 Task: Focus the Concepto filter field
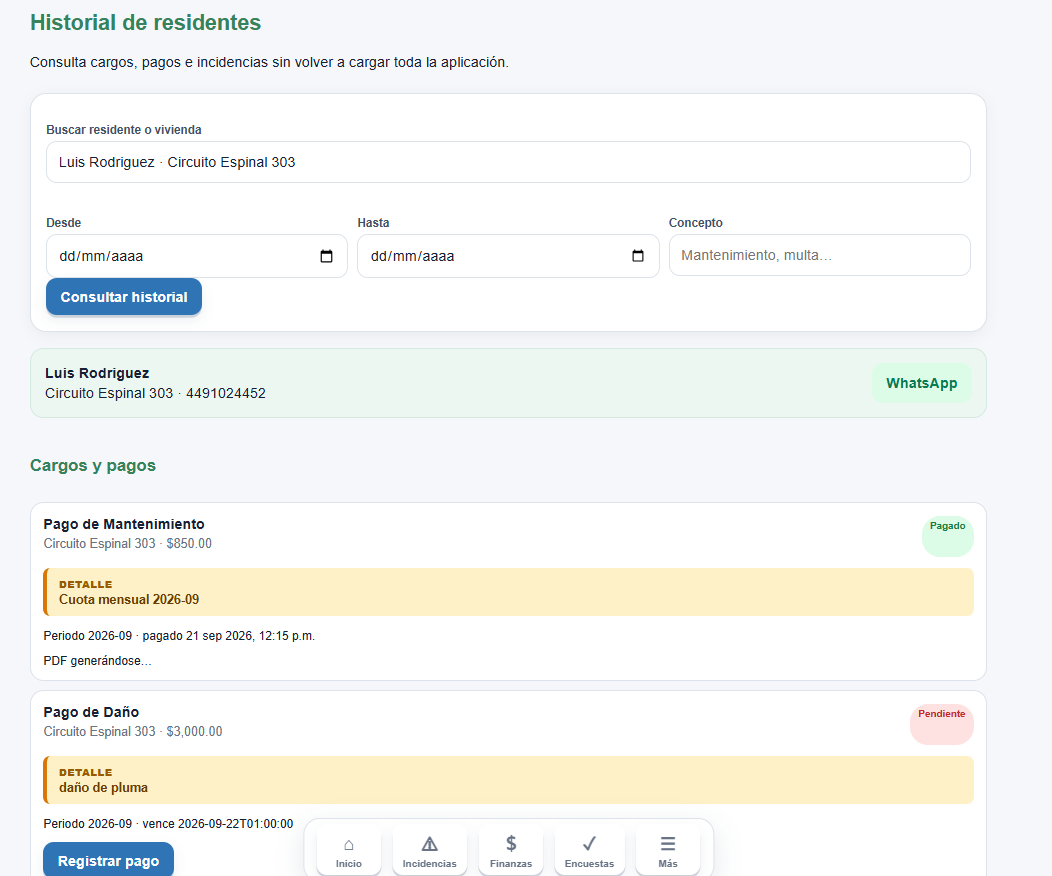[820, 256]
